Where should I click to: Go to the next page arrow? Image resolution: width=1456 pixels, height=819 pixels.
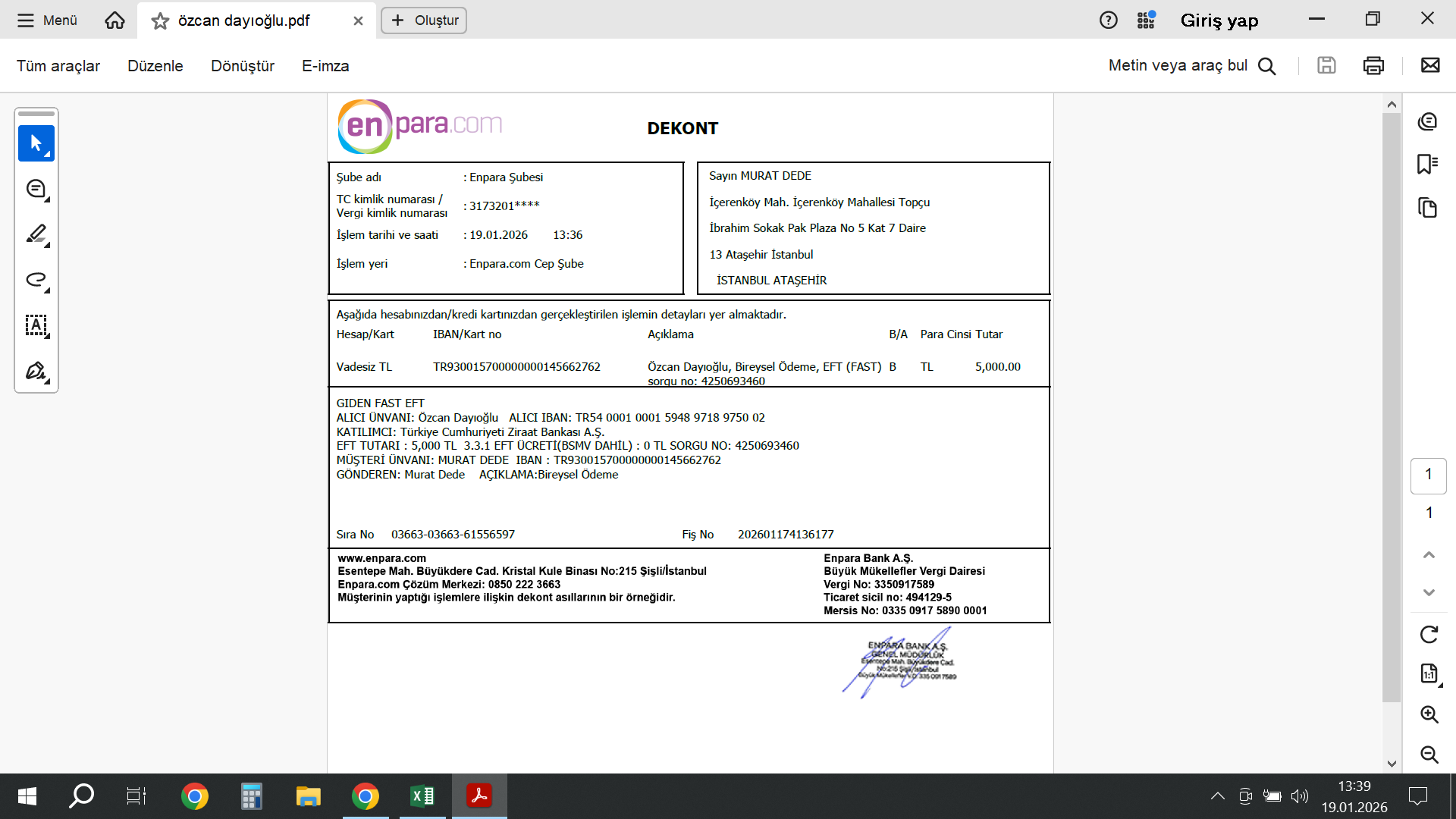1429,592
